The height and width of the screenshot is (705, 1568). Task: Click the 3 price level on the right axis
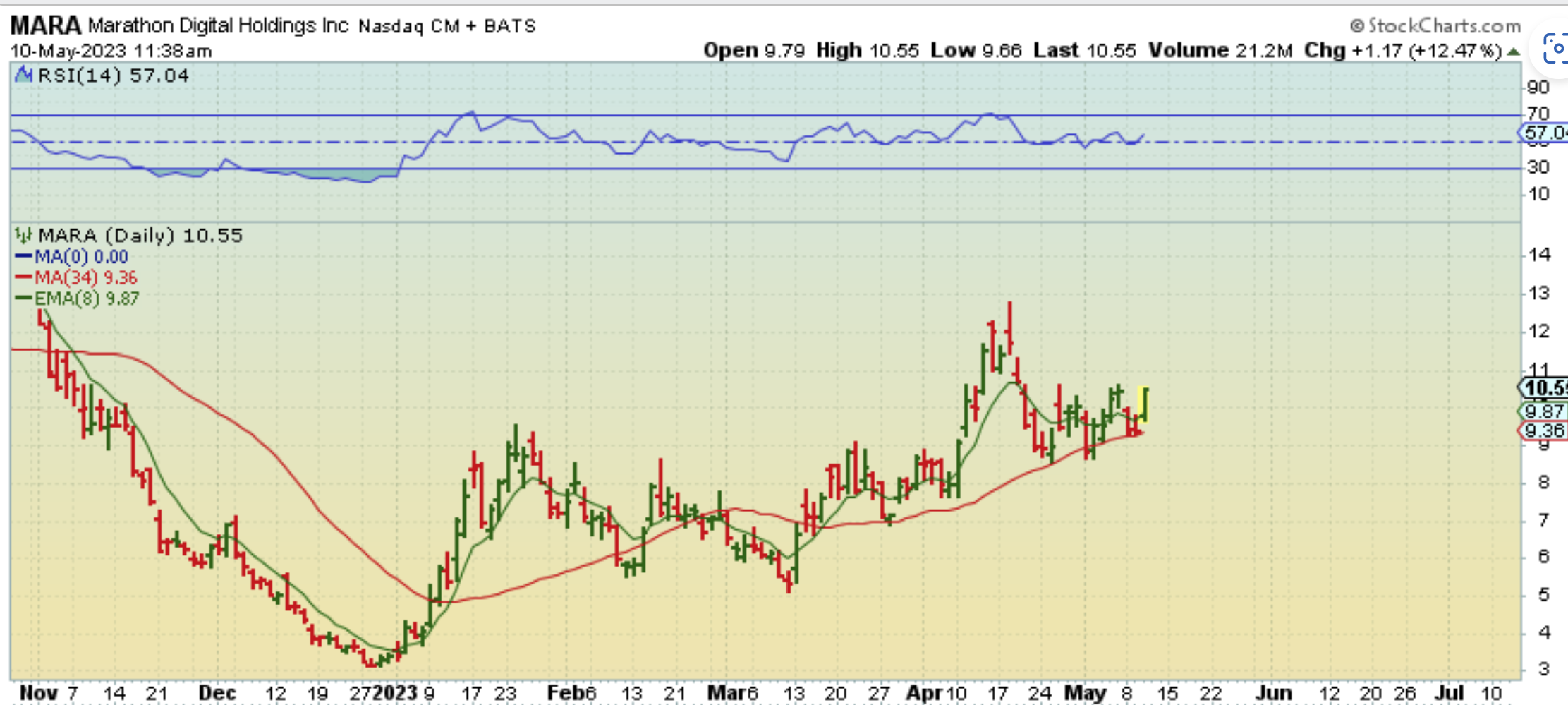[x=1544, y=668]
